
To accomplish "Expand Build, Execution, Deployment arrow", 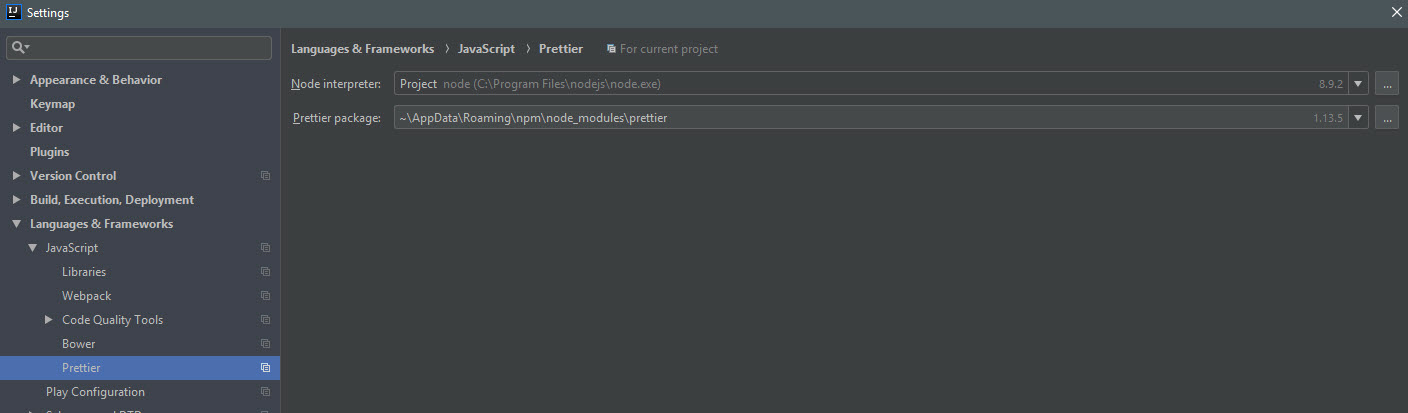I will (x=16, y=200).
